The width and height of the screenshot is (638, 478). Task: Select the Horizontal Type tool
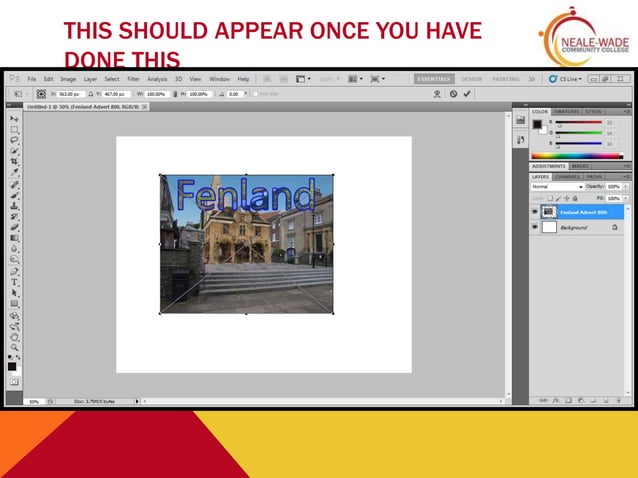14,282
